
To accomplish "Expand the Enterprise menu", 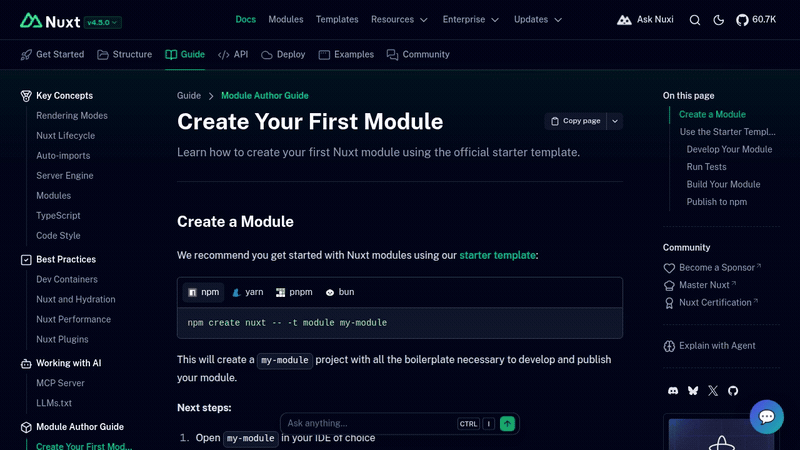I will 470,20.
